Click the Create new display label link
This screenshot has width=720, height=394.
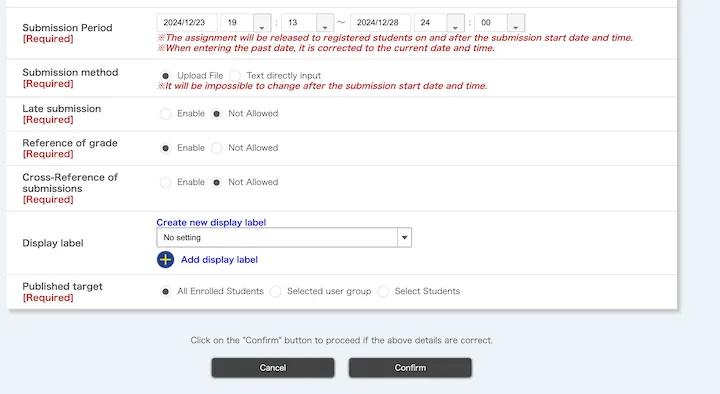pyautogui.click(x=211, y=222)
